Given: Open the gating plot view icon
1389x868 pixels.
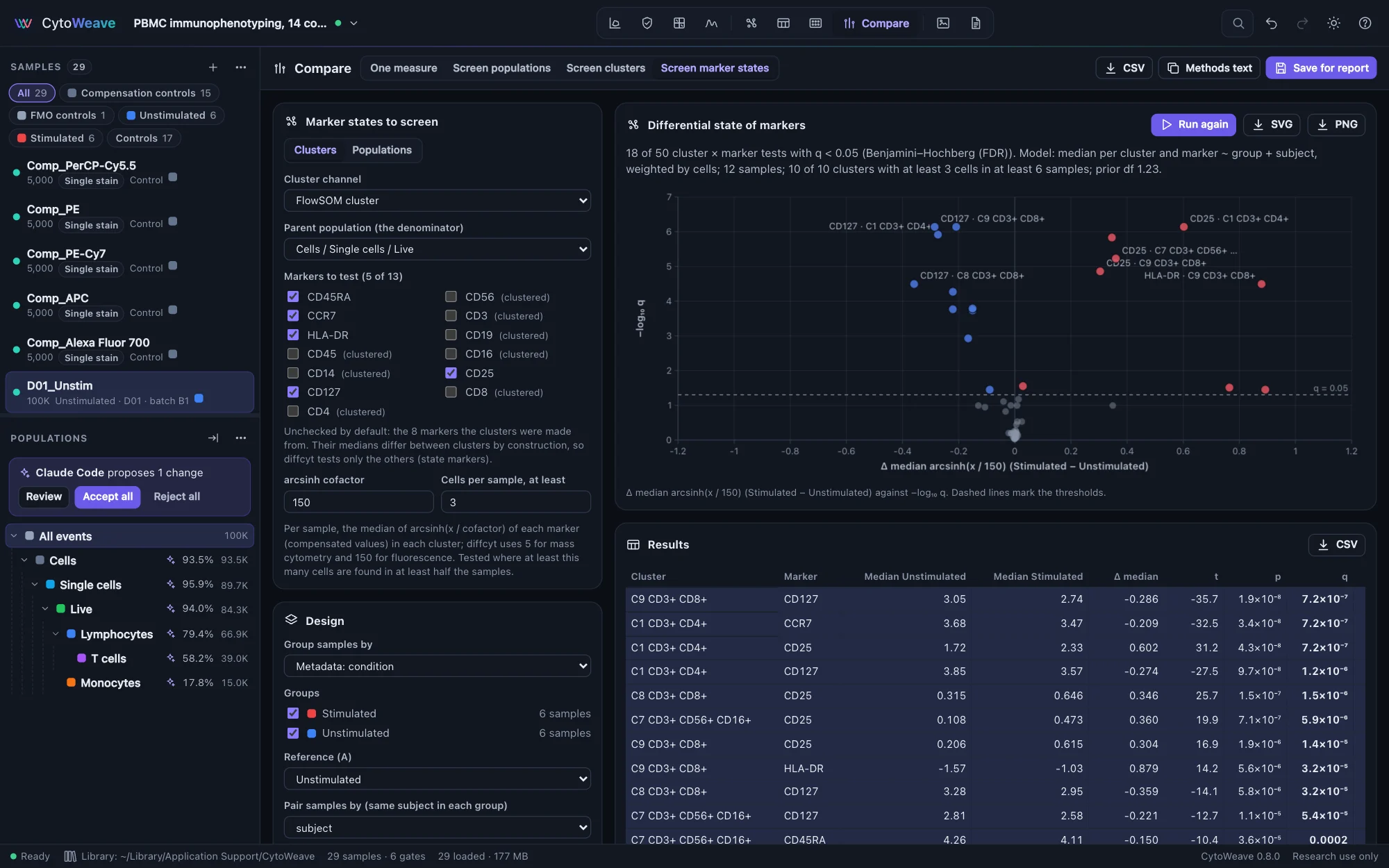Looking at the screenshot, I should (615, 23).
